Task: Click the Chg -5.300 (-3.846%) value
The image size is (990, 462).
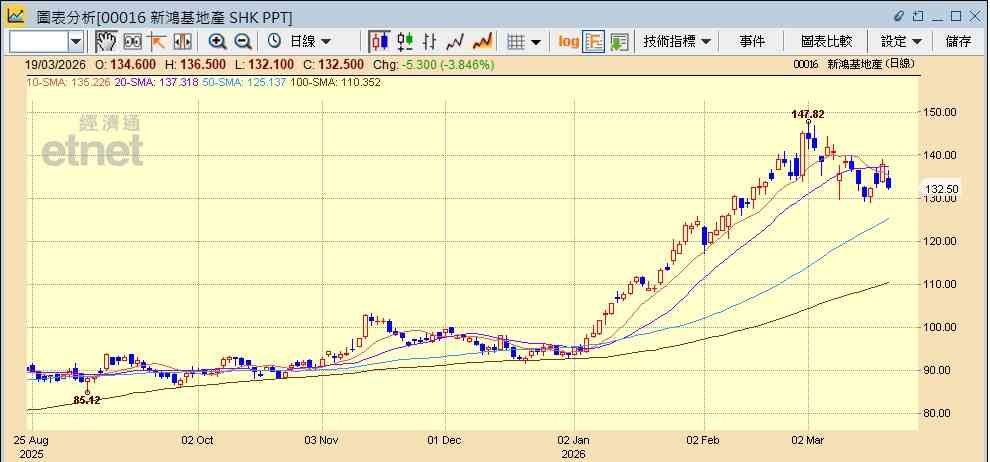Action: pos(434,65)
